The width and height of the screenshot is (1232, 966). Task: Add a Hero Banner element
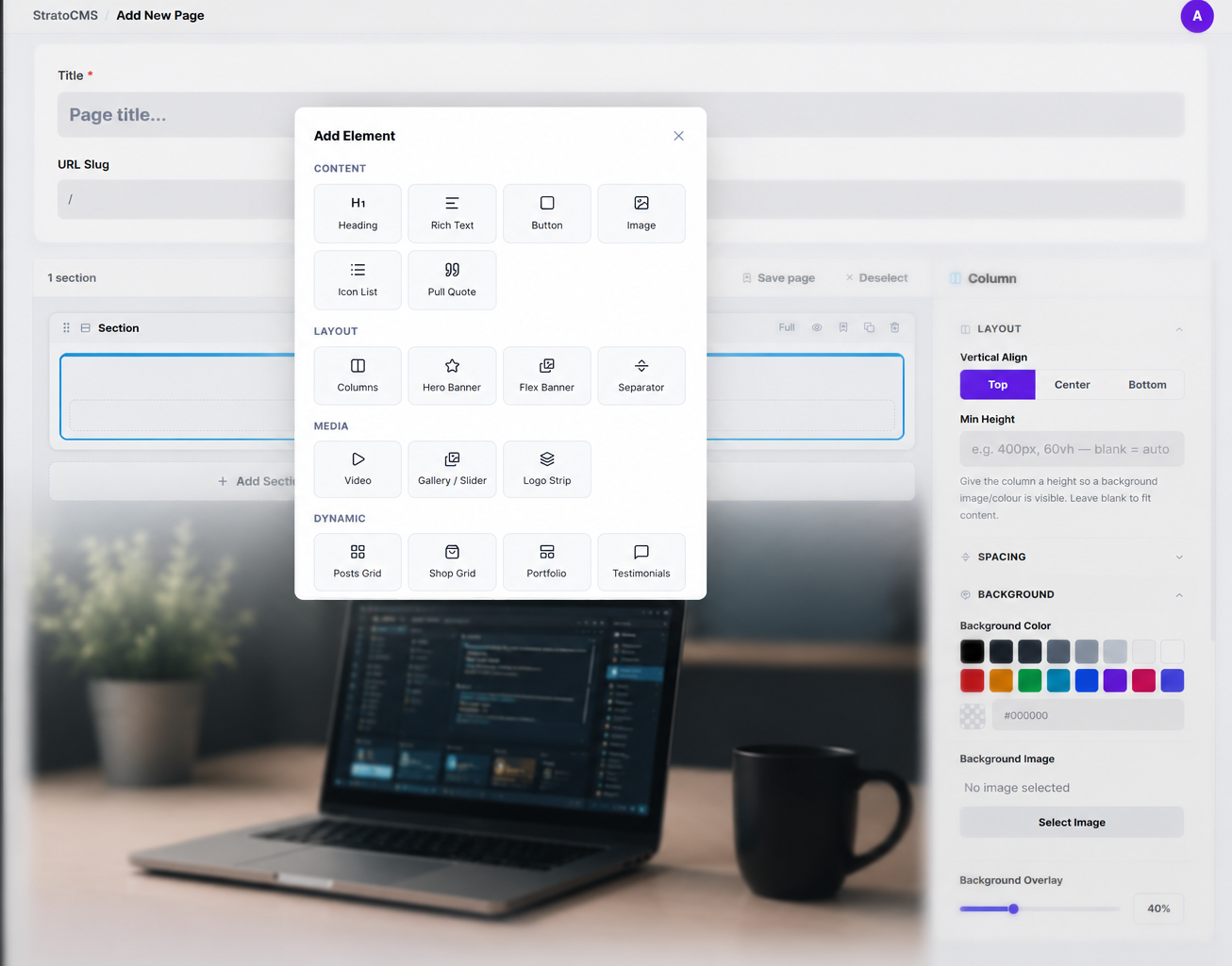pyautogui.click(x=452, y=375)
